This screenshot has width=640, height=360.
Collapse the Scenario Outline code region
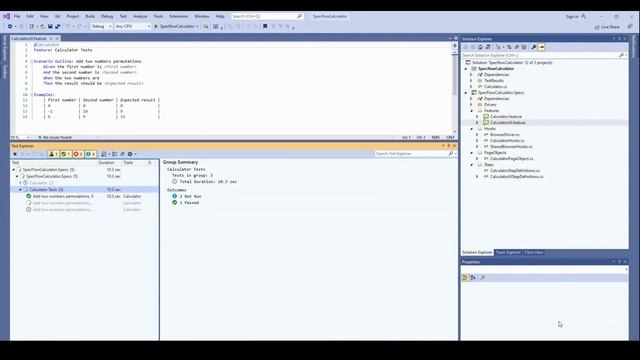click(31, 61)
